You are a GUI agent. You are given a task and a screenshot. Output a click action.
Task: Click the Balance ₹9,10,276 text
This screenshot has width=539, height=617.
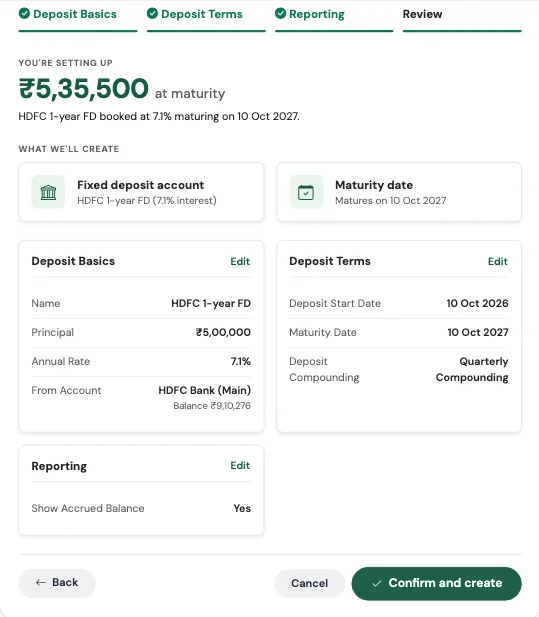click(212, 406)
